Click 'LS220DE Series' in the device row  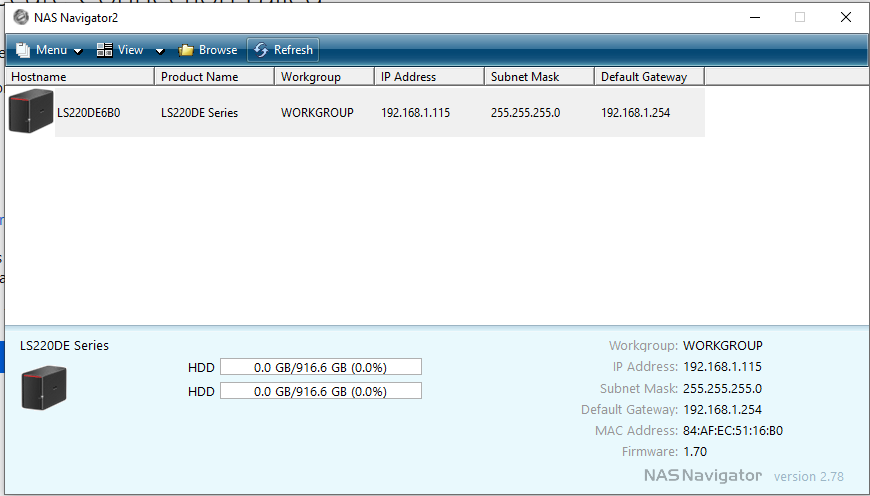199,113
